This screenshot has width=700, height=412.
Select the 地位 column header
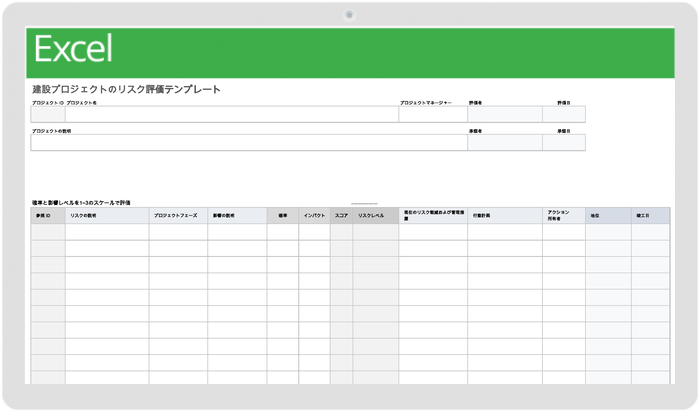pyautogui.click(x=608, y=216)
